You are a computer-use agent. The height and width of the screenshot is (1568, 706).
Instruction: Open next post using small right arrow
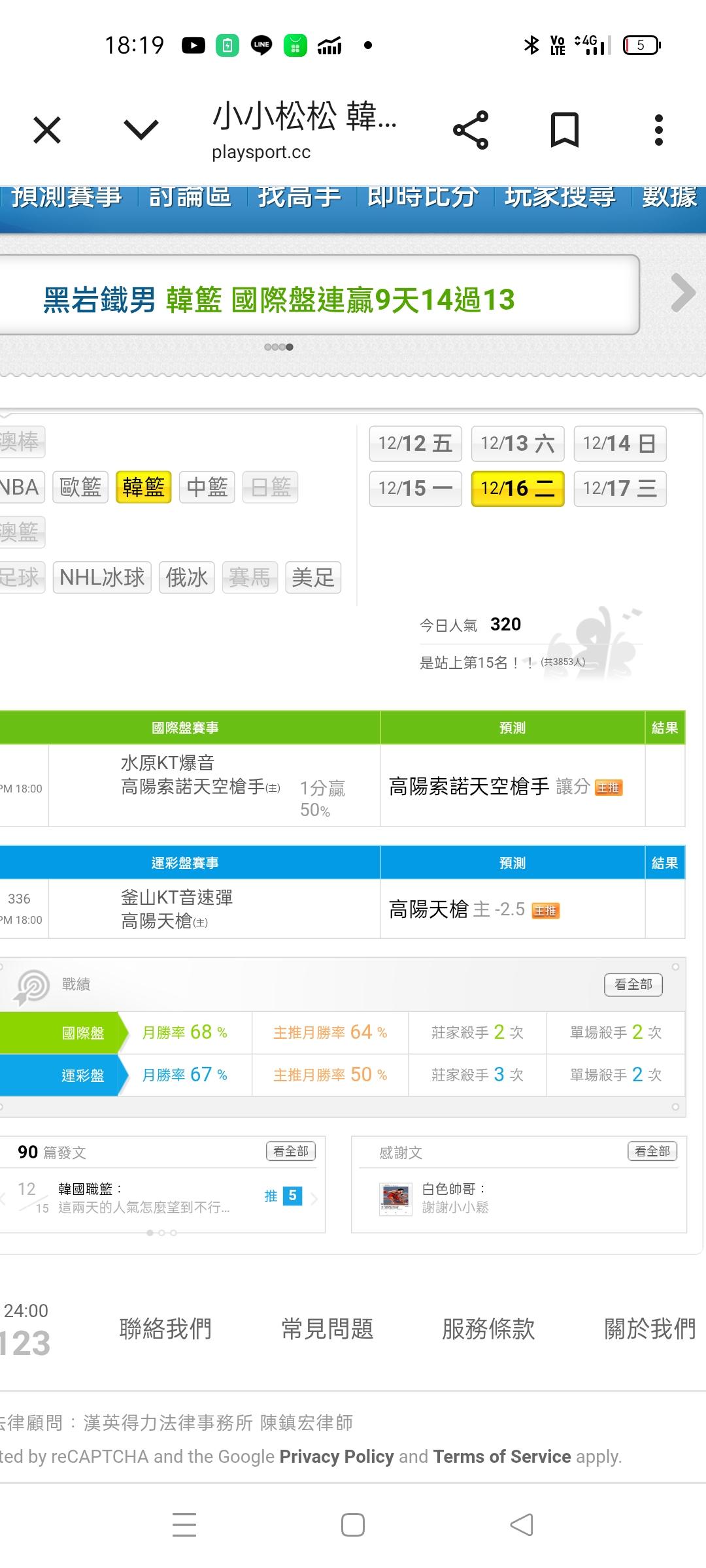(x=314, y=1198)
